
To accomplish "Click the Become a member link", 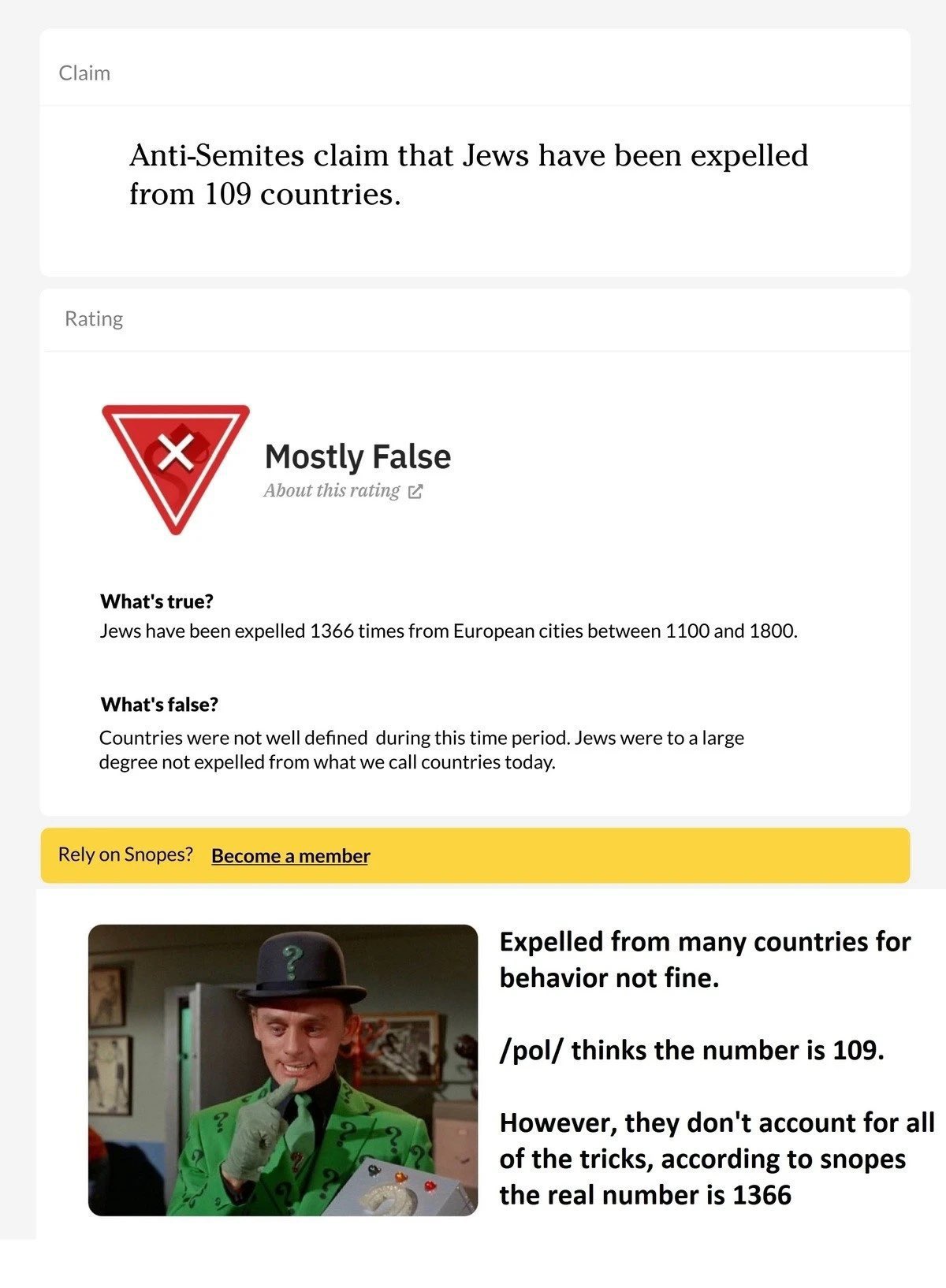I will (291, 855).
